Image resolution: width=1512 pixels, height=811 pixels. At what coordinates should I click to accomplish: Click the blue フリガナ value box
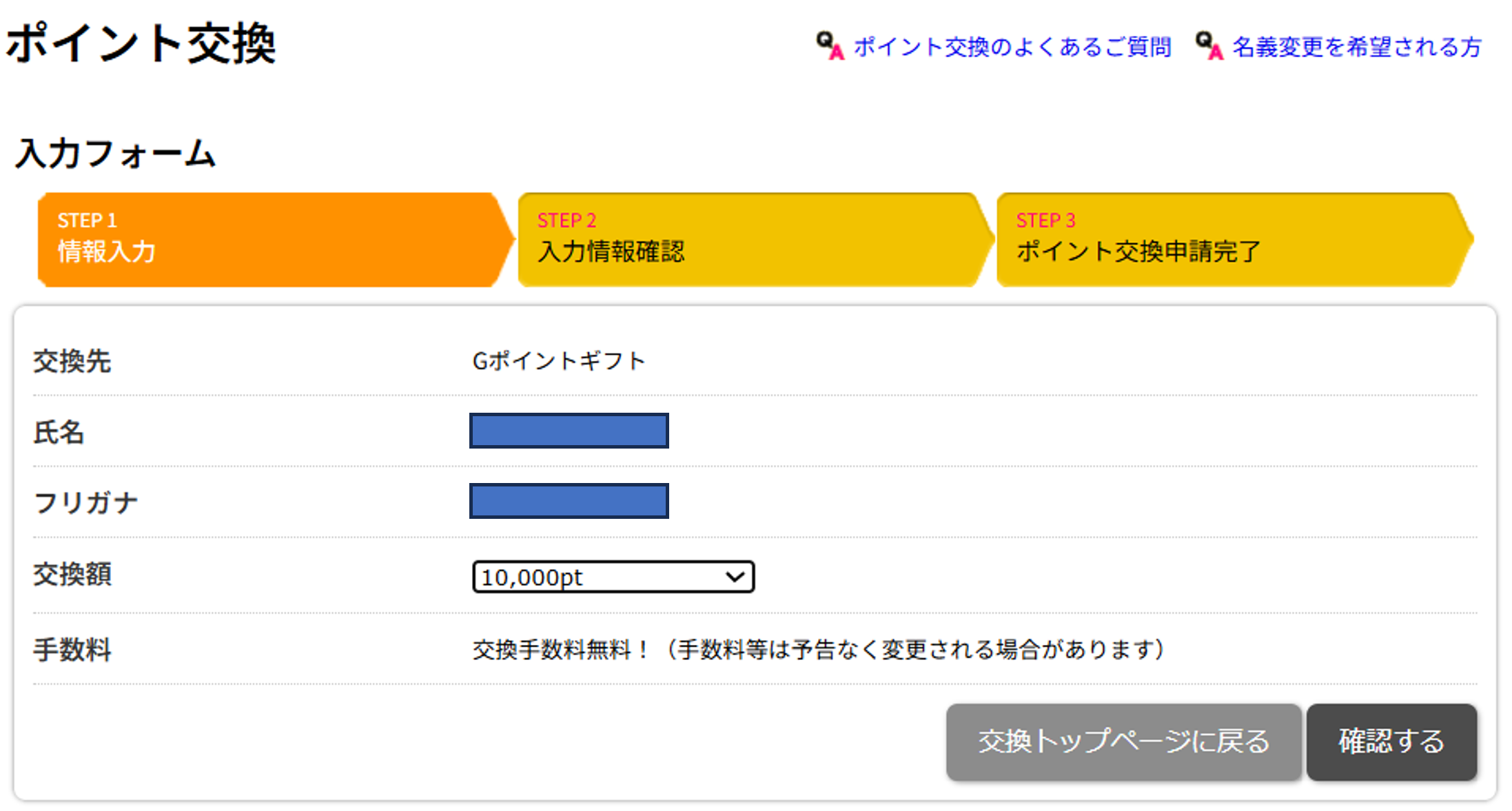(569, 501)
